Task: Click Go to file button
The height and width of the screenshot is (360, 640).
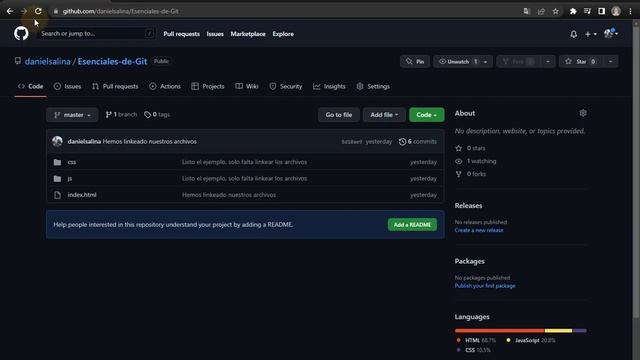Action: pos(339,115)
